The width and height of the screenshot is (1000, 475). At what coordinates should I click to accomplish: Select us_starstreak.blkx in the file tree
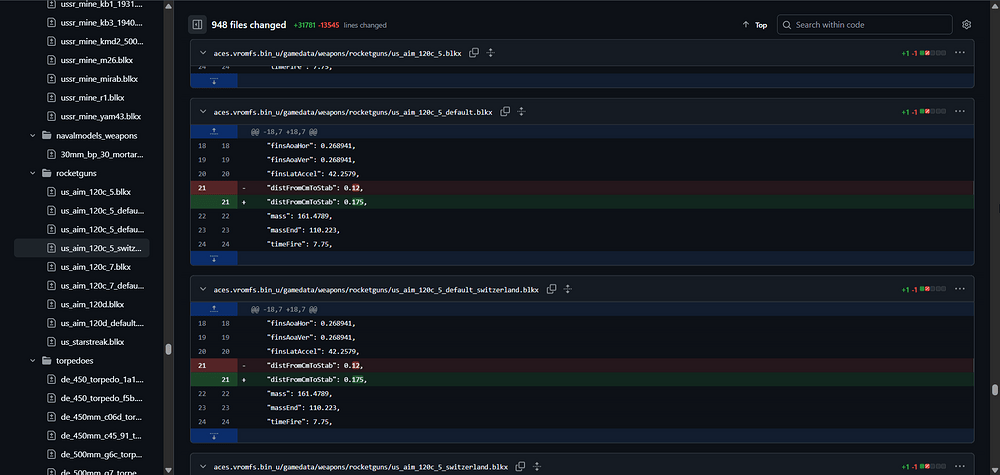92,341
